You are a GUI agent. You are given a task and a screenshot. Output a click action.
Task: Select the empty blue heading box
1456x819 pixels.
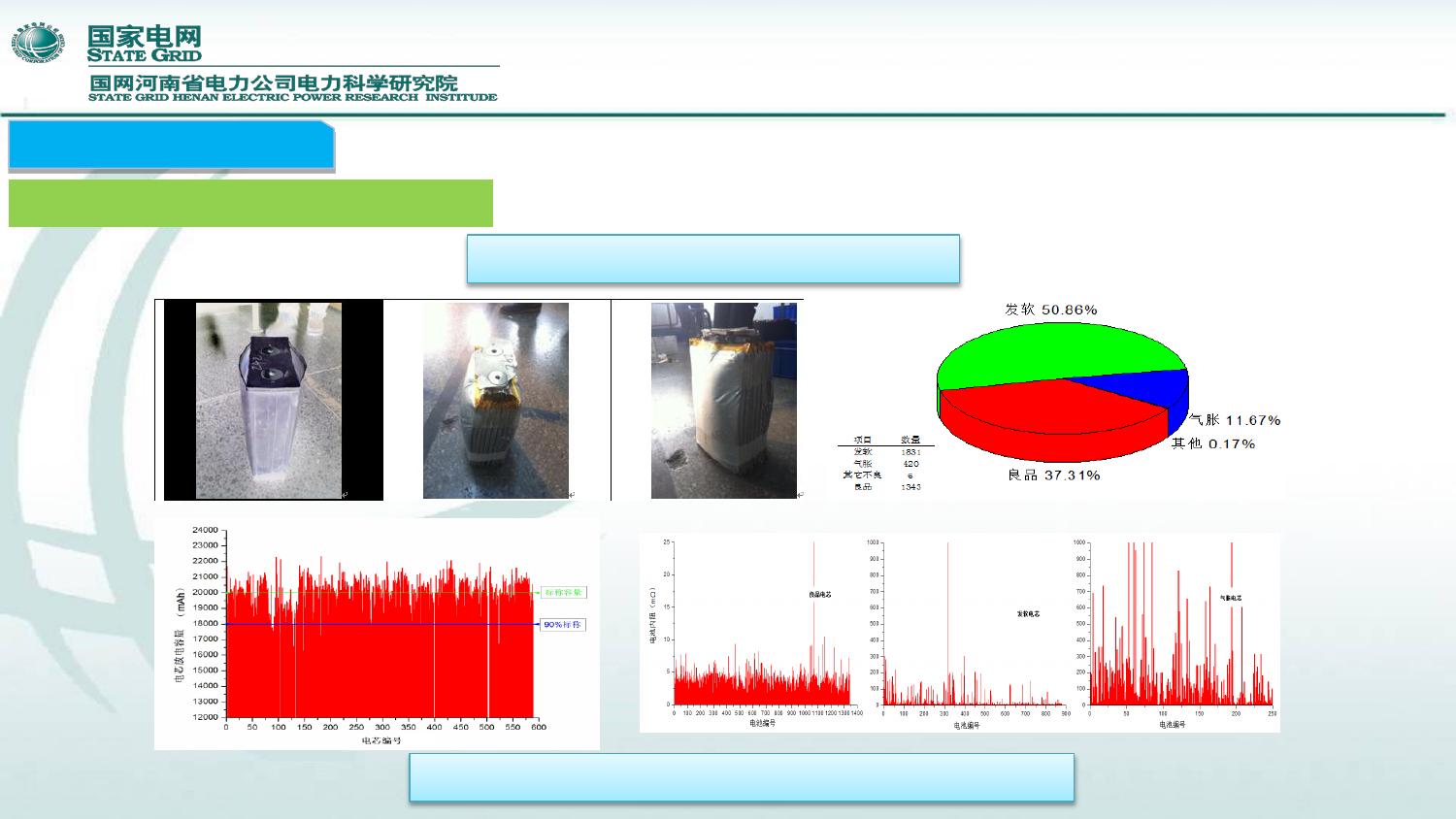(x=172, y=146)
